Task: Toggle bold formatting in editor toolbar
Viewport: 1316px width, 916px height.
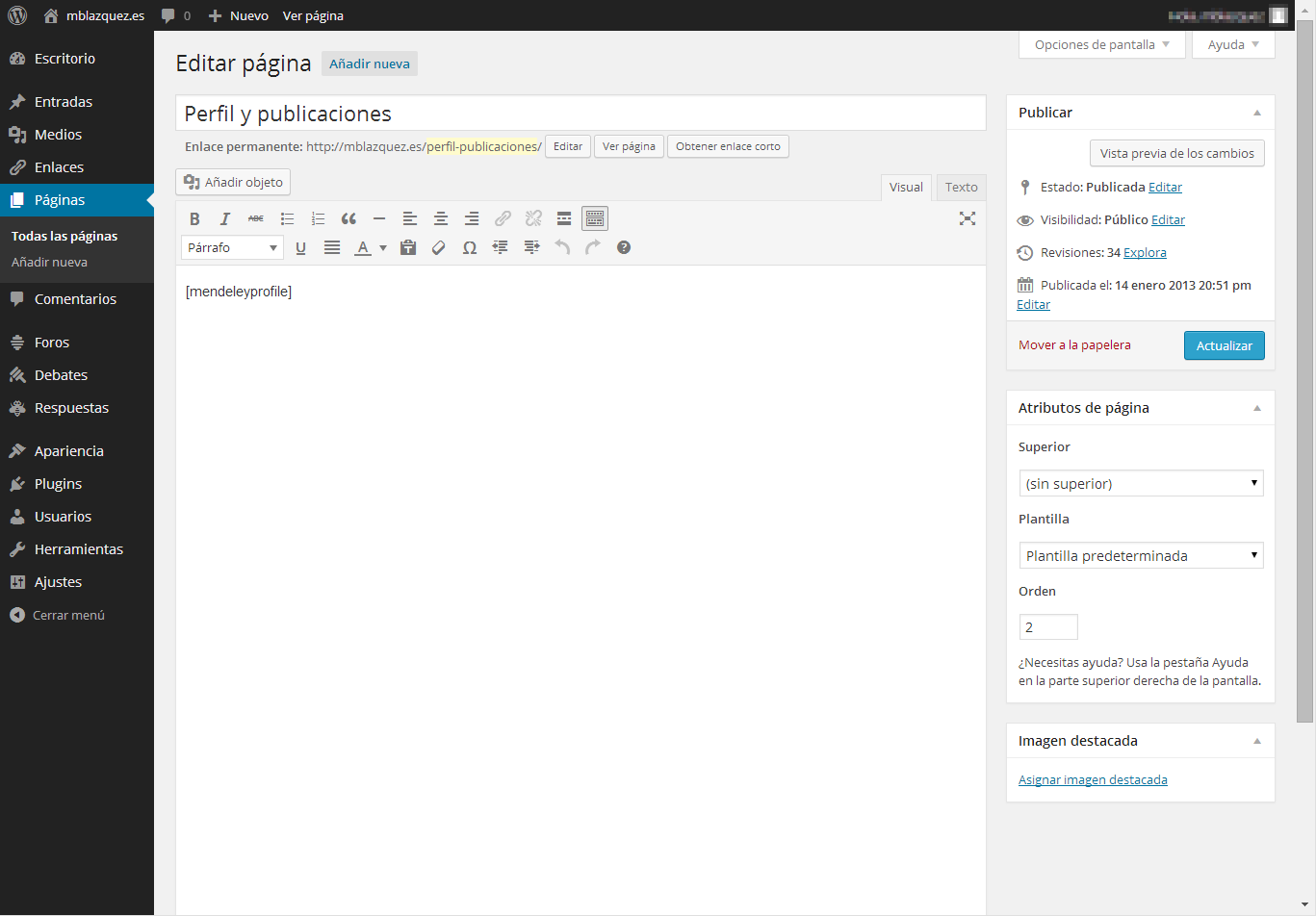Action: click(x=194, y=218)
